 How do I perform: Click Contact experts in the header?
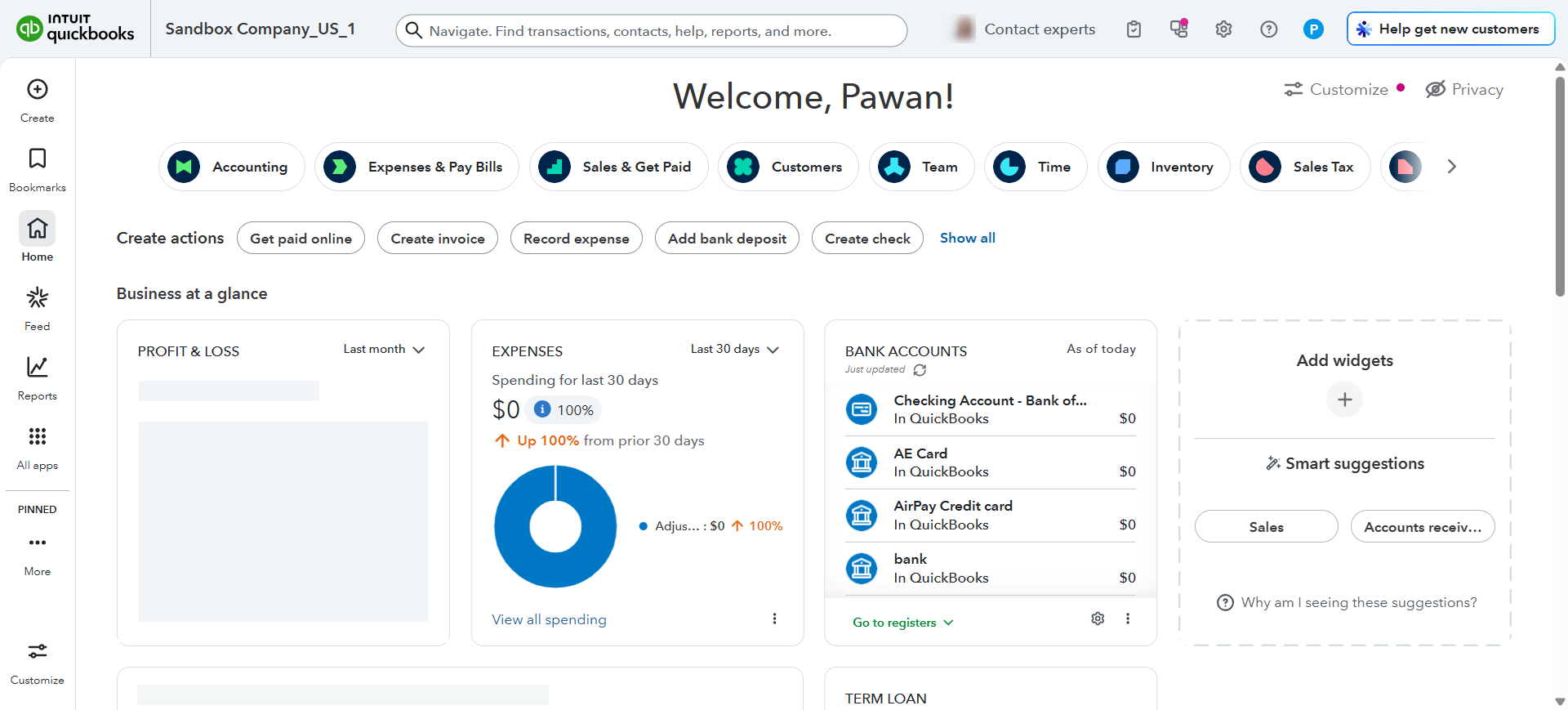point(1039,29)
